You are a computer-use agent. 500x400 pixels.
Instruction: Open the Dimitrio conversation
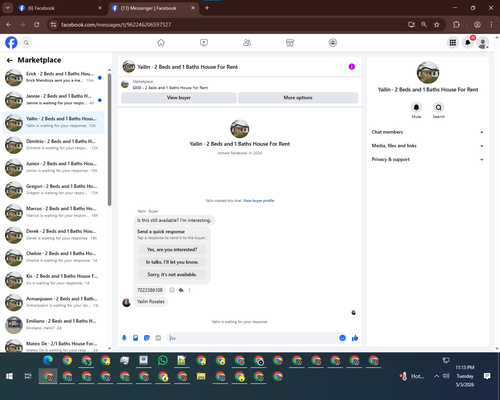[54, 145]
